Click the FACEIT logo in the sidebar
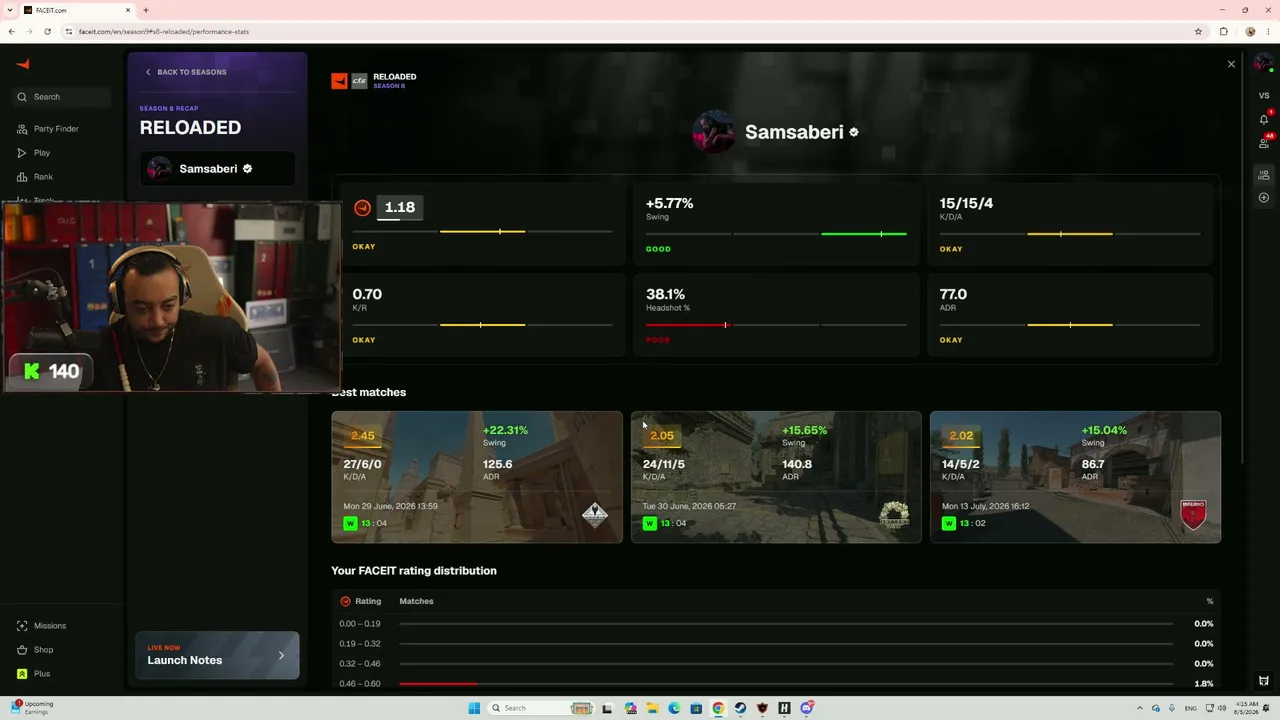This screenshot has width=1280, height=720. (x=23, y=65)
